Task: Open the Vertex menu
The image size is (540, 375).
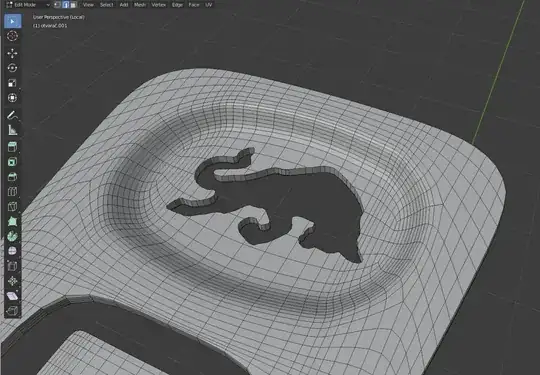Action: tap(158, 4)
